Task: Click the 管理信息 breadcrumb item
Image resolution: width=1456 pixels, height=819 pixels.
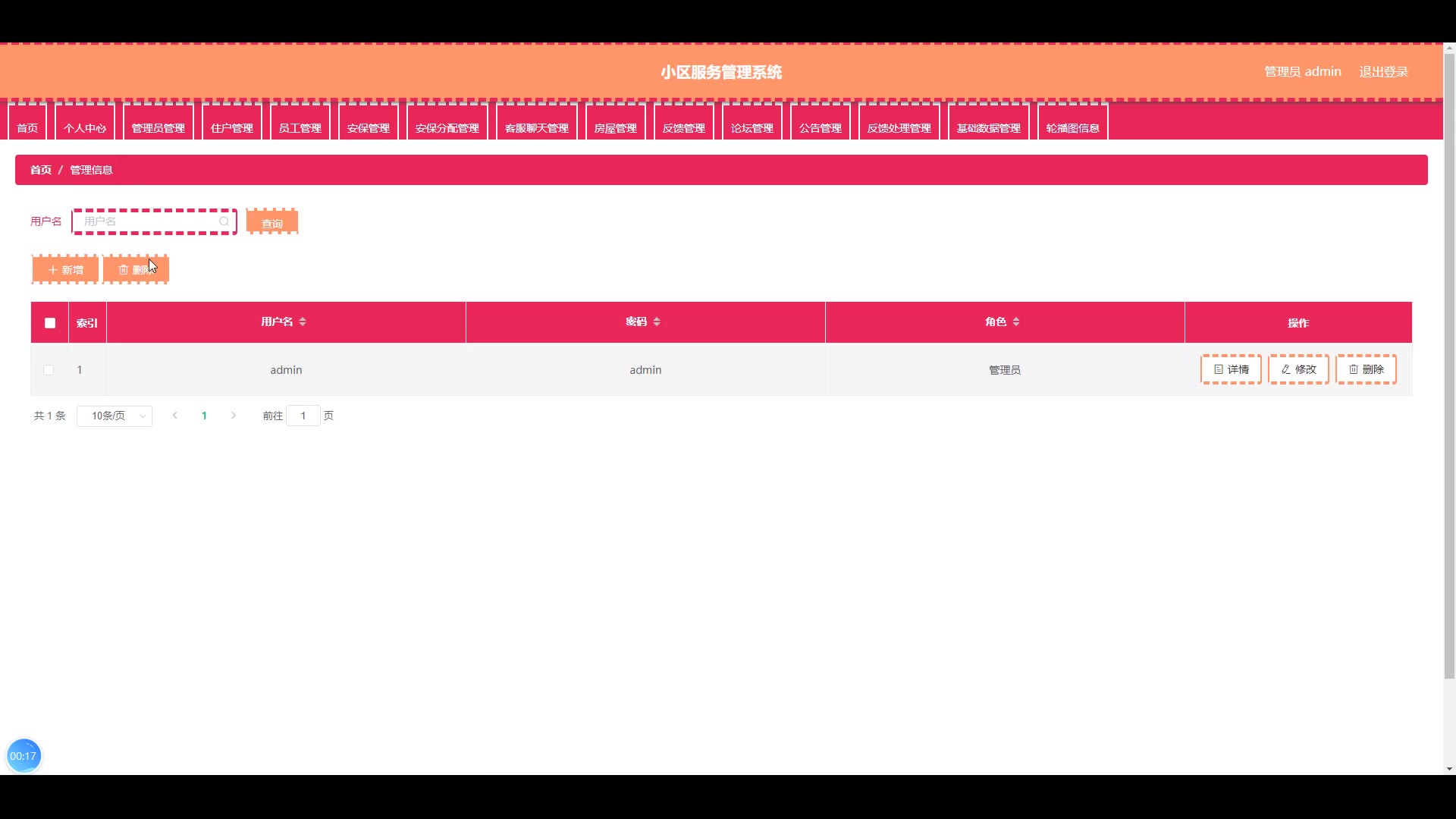Action: [x=91, y=170]
